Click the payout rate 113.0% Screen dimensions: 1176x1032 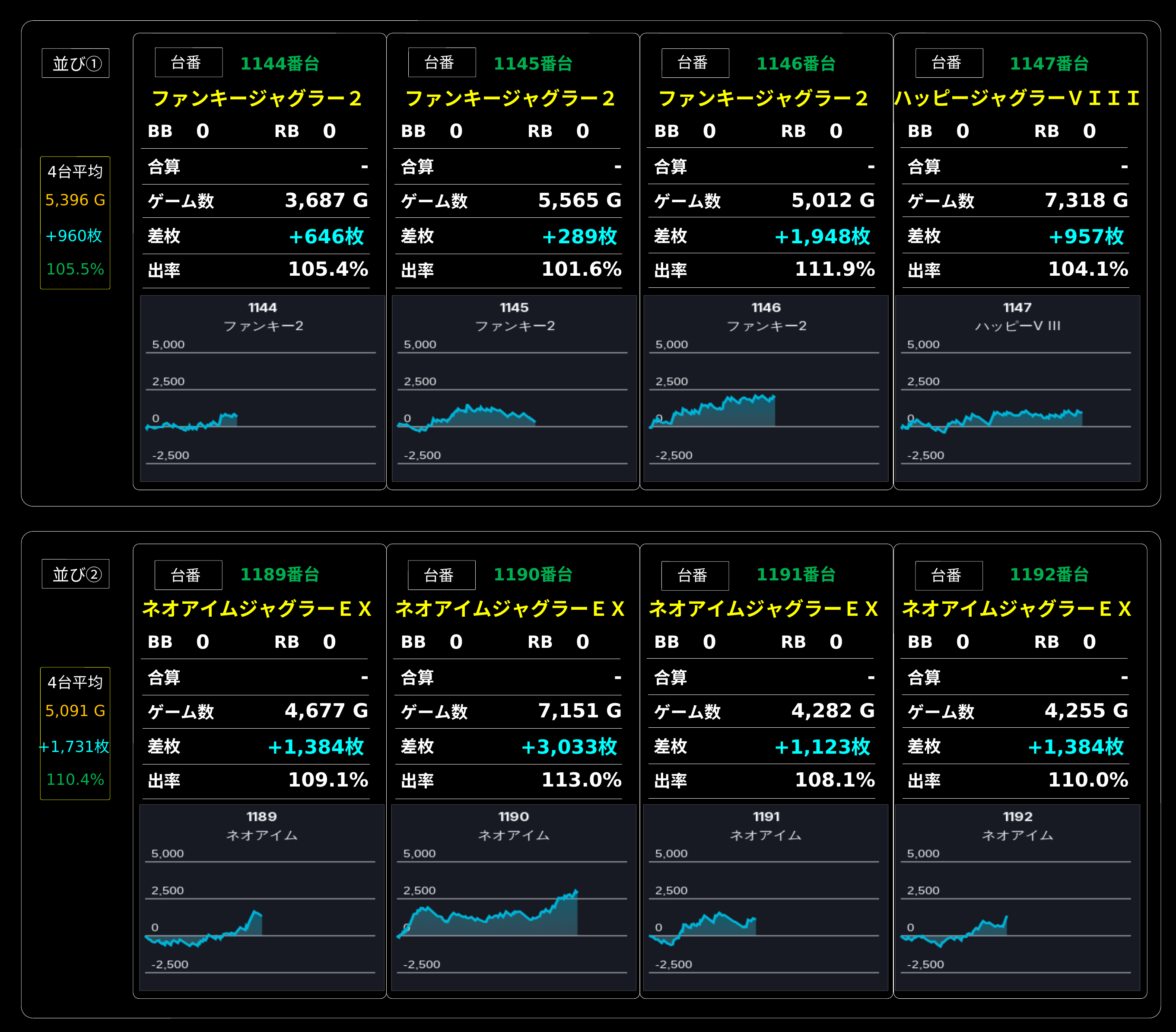pos(581,779)
